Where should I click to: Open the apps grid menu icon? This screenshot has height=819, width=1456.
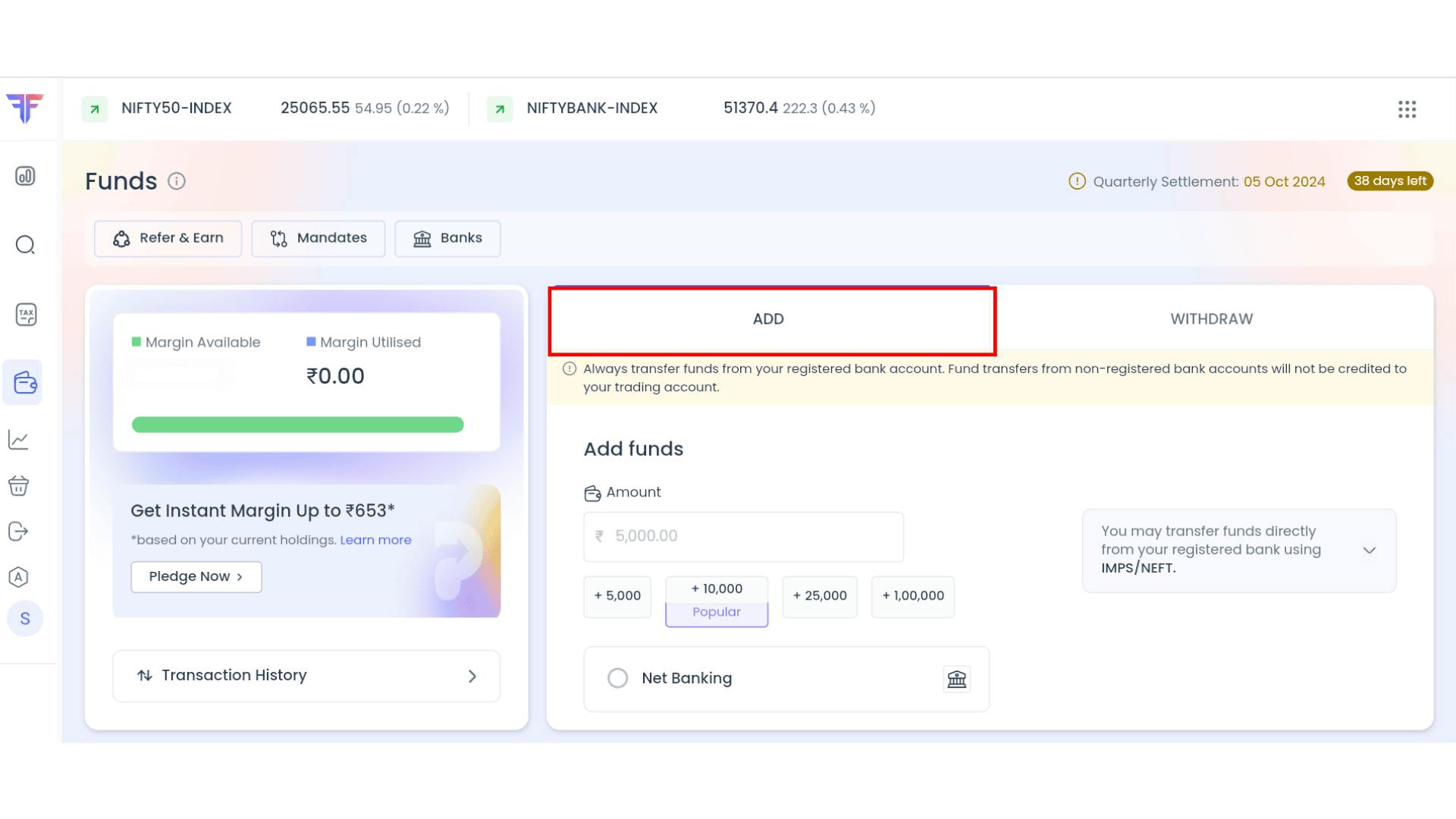point(1407,109)
